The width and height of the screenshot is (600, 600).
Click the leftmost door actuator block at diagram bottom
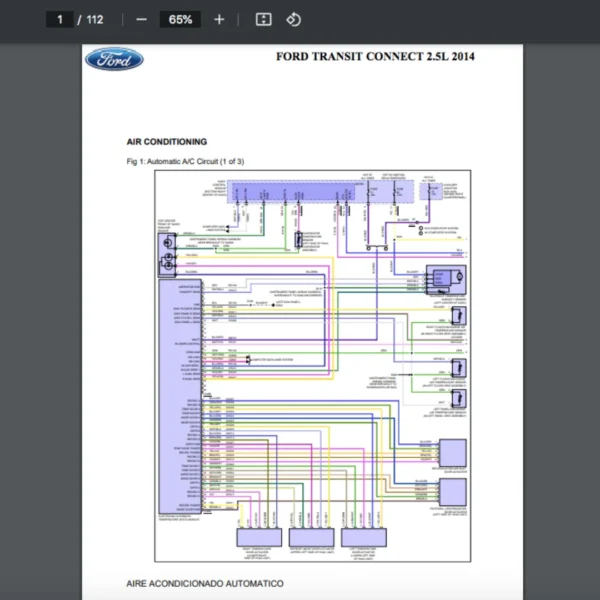coord(259,537)
